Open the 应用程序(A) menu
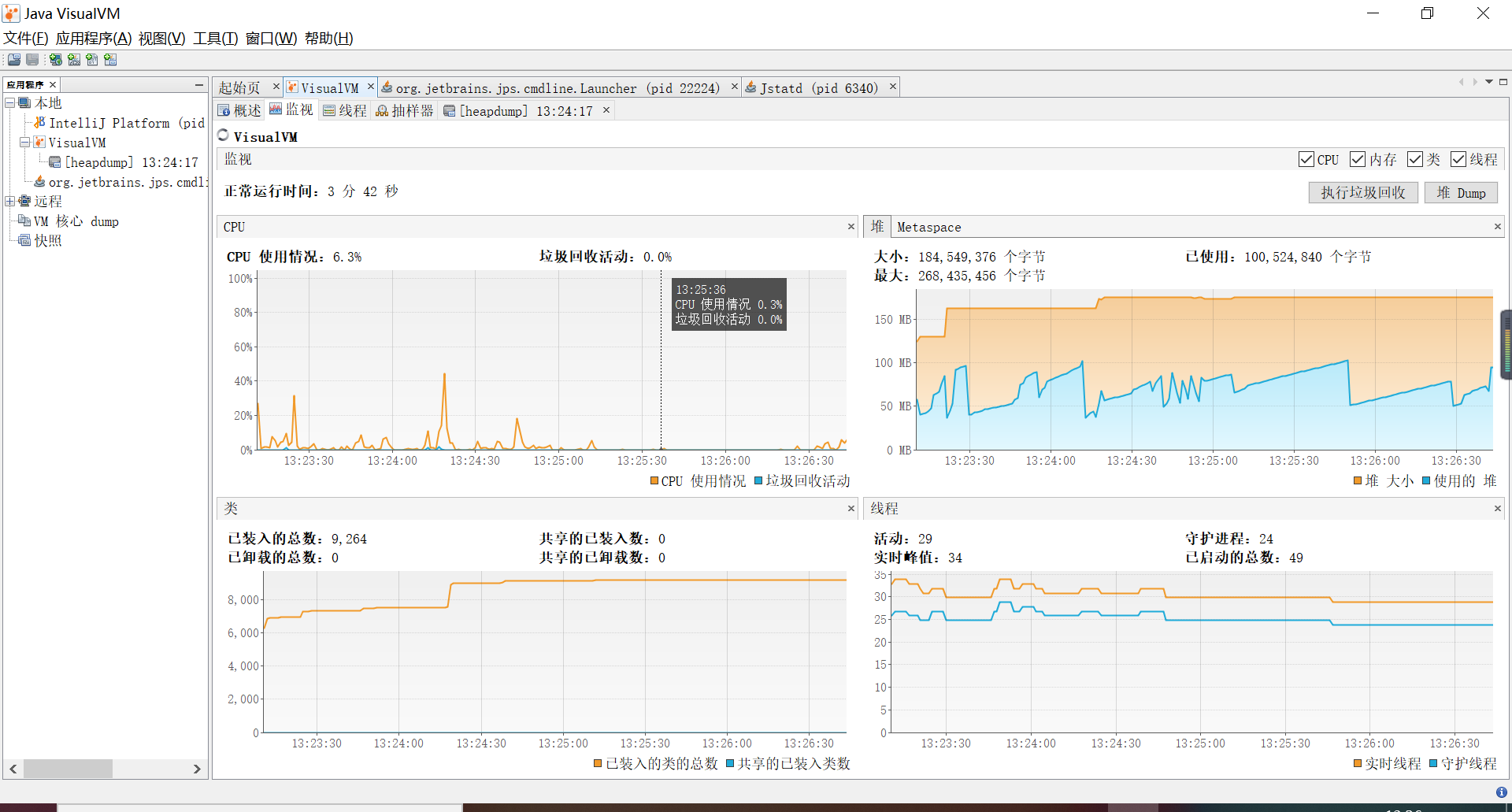Image resolution: width=1512 pixels, height=812 pixels. (94, 39)
